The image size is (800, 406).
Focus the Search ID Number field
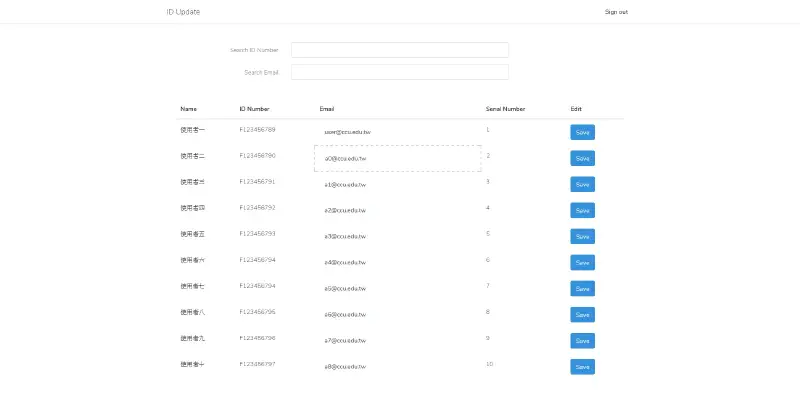click(x=399, y=50)
